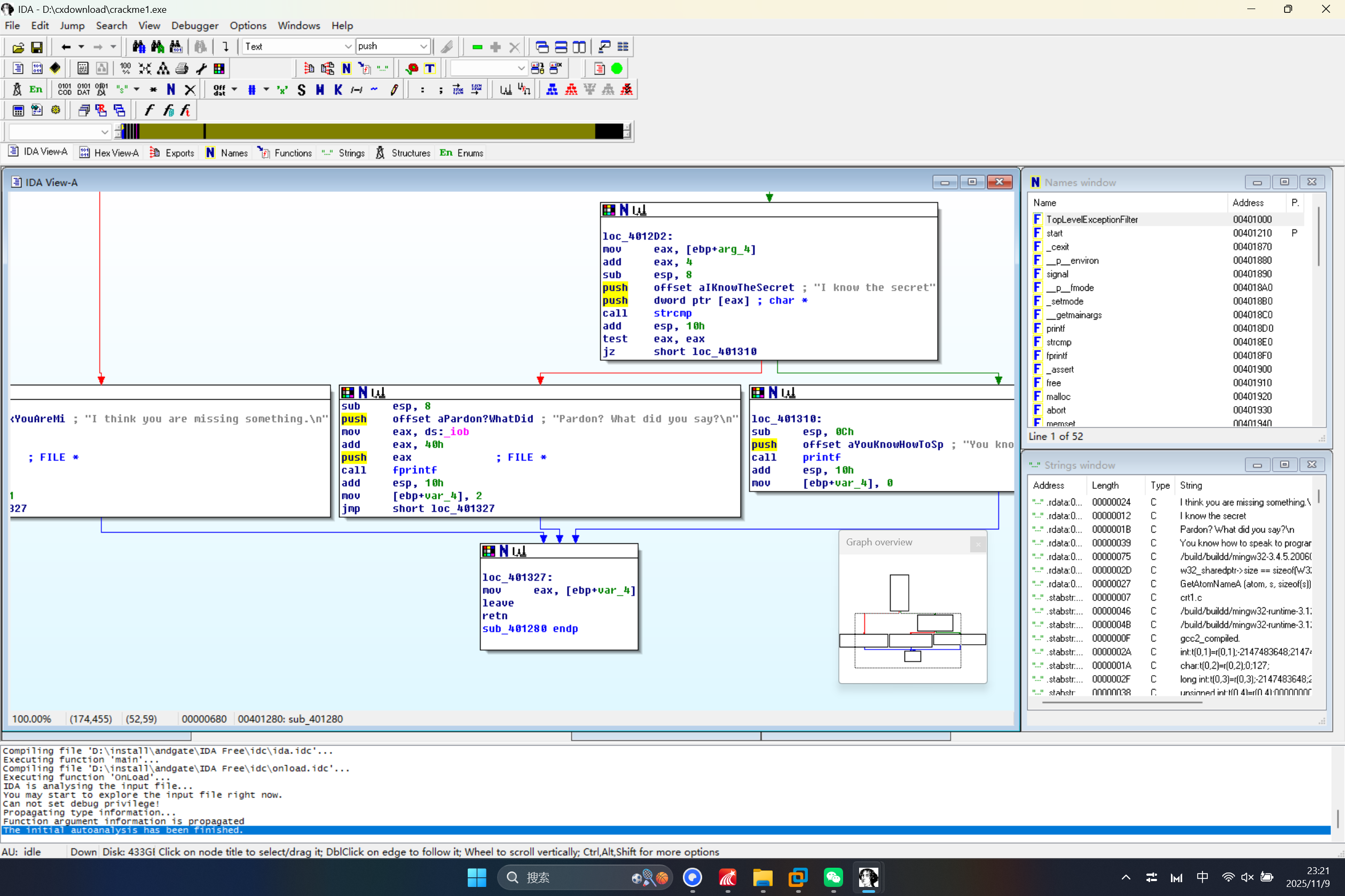Viewport: 1345px width, 896px height.
Task: Click the Save database floppy icon
Action: 37,47
